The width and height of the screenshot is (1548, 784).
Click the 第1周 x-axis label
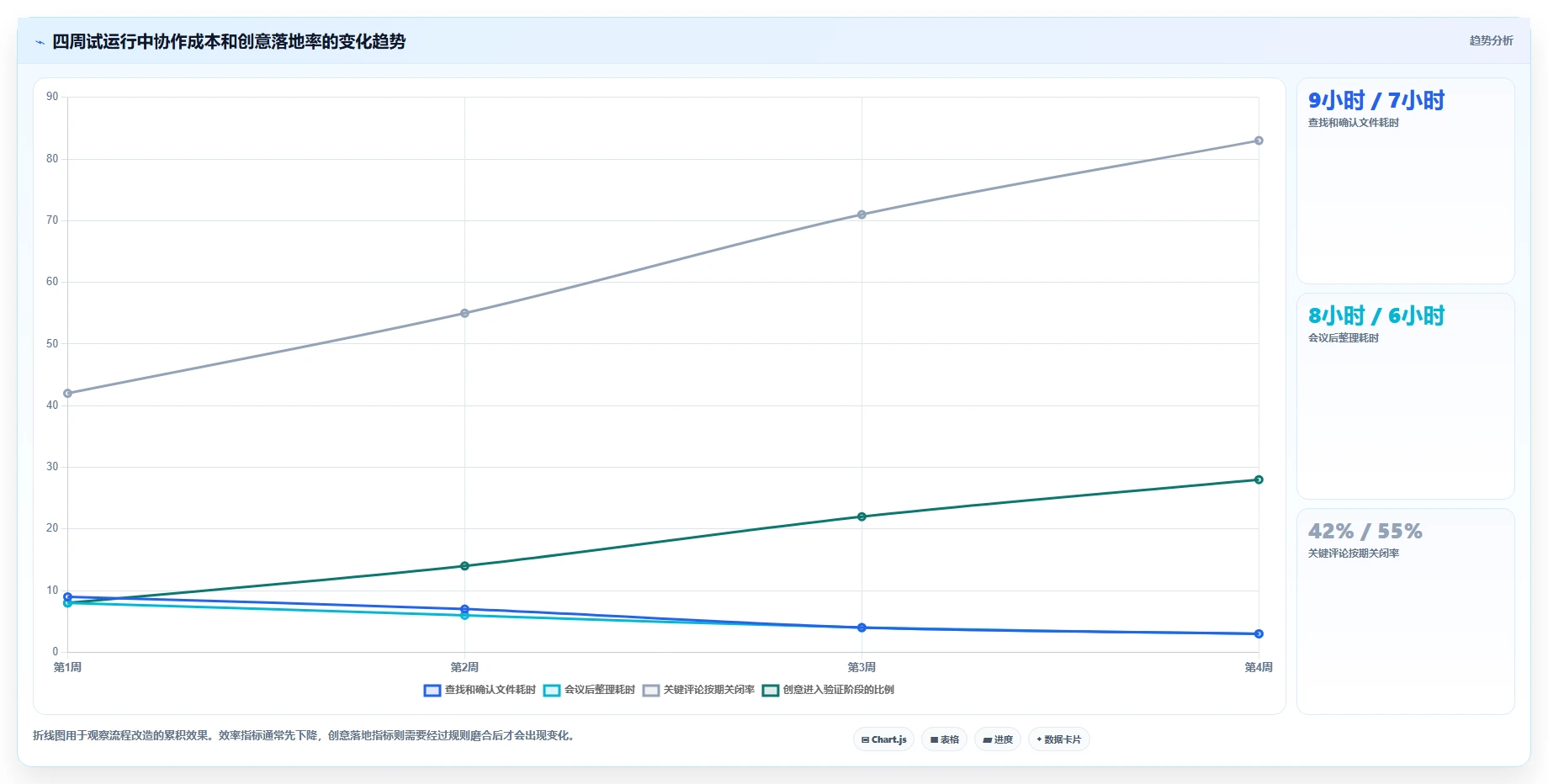[x=68, y=667]
